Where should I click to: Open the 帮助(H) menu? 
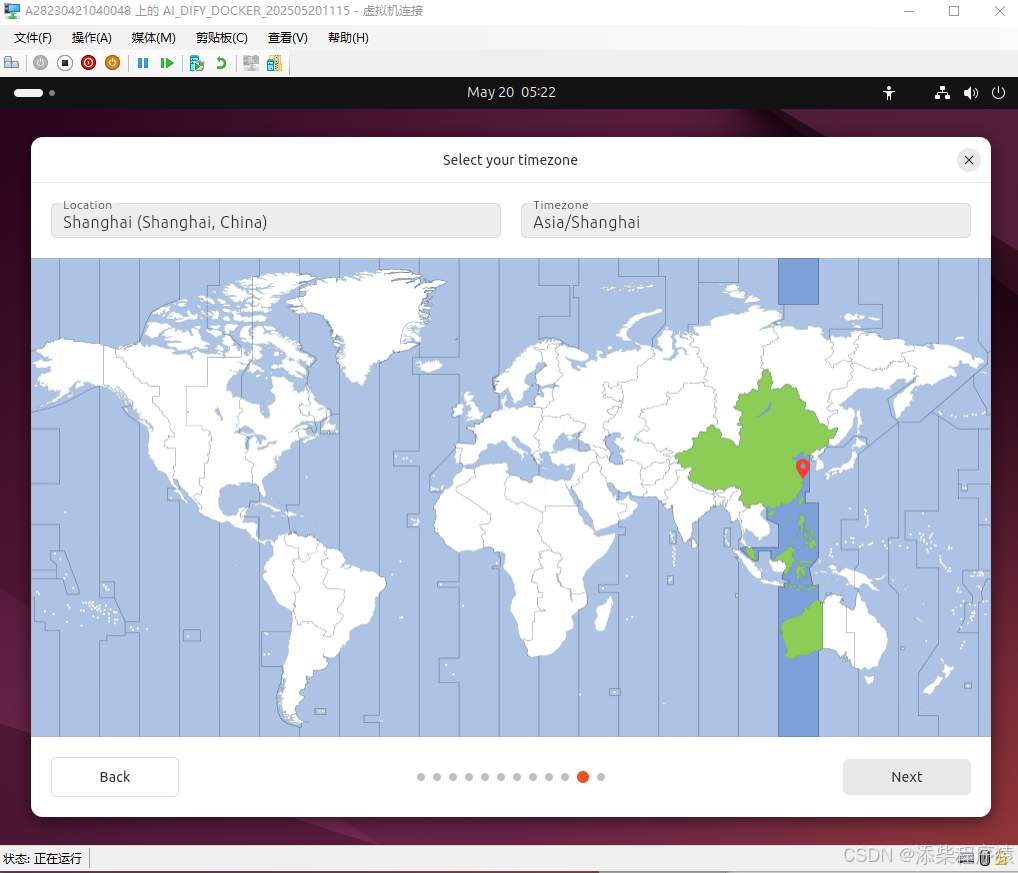pos(348,38)
